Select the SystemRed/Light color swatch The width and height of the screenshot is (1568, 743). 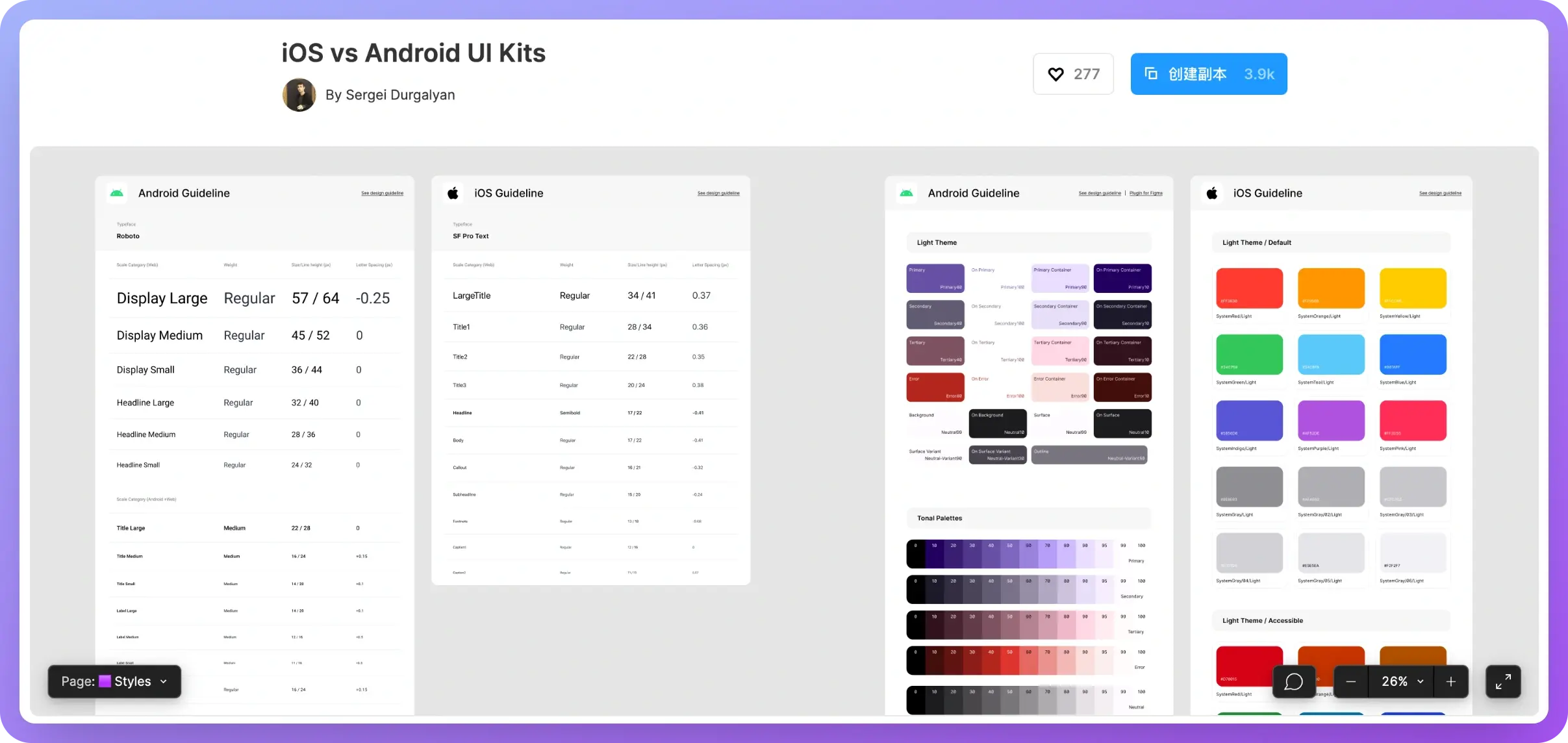coord(1249,288)
